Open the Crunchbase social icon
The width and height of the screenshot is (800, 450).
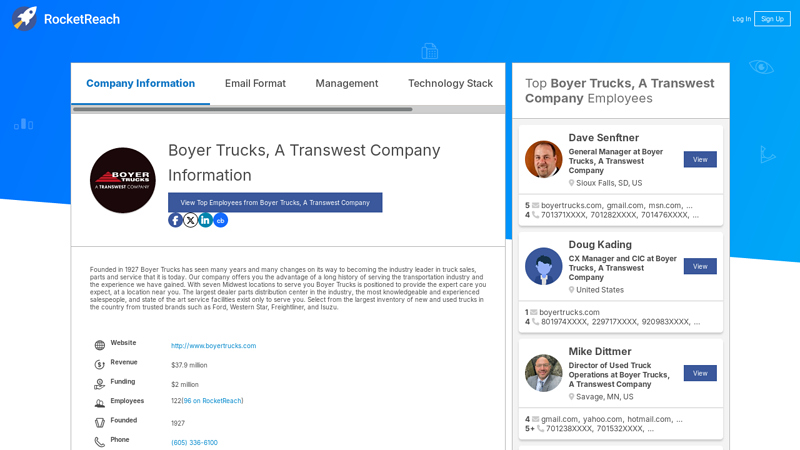pos(220,220)
